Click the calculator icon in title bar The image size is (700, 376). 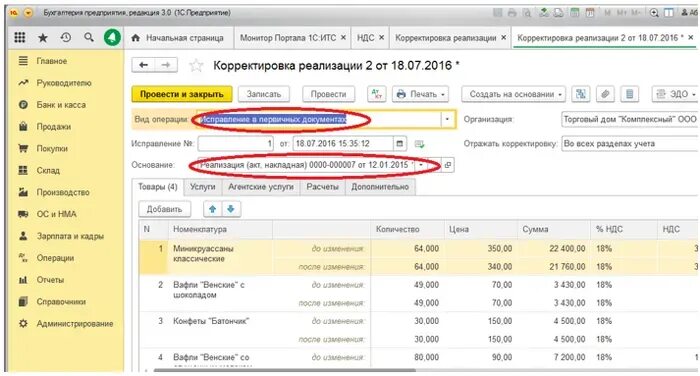point(575,13)
